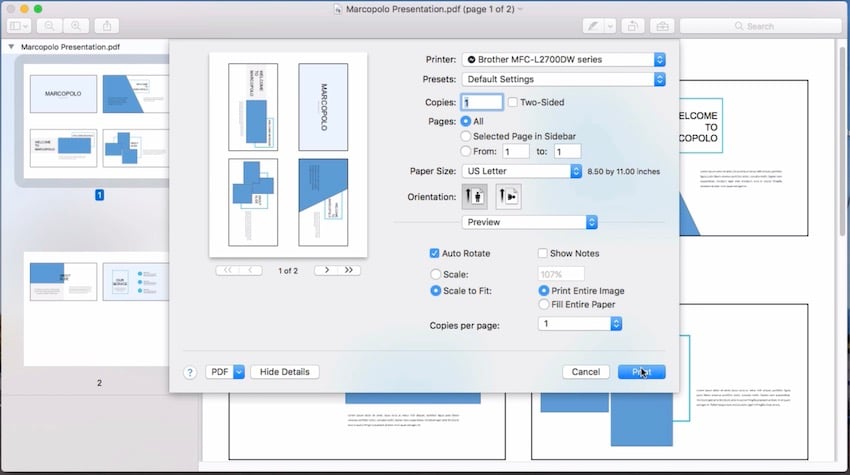This screenshot has height=475, width=850.
Task: Open the Printer dropdown menu
Action: pyautogui.click(x=563, y=59)
